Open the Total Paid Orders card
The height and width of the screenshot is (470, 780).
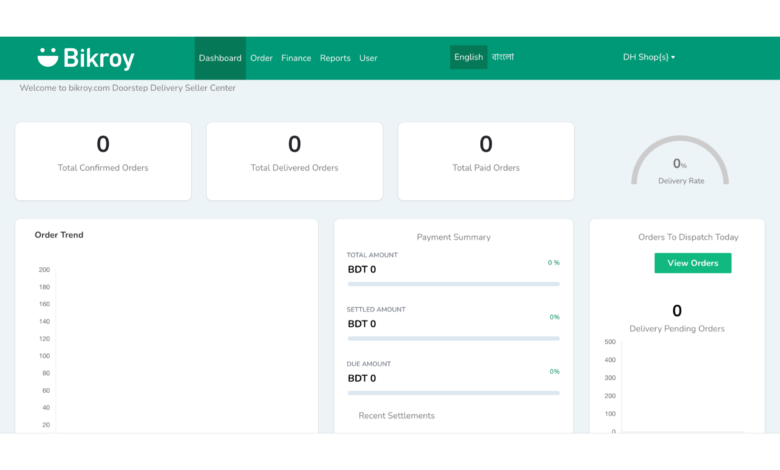click(x=486, y=162)
